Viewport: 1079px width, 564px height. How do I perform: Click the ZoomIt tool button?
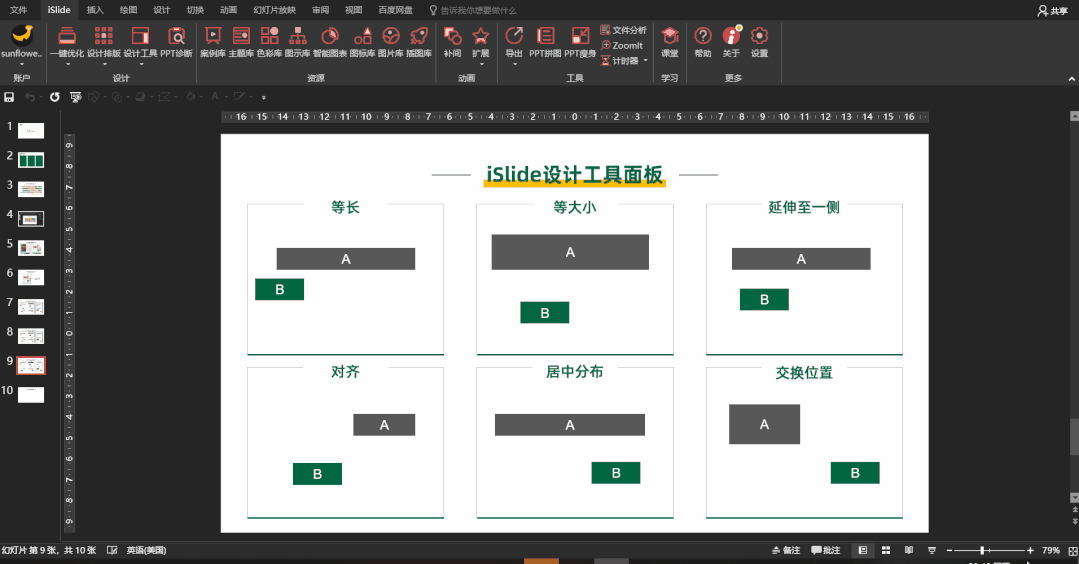(x=622, y=45)
